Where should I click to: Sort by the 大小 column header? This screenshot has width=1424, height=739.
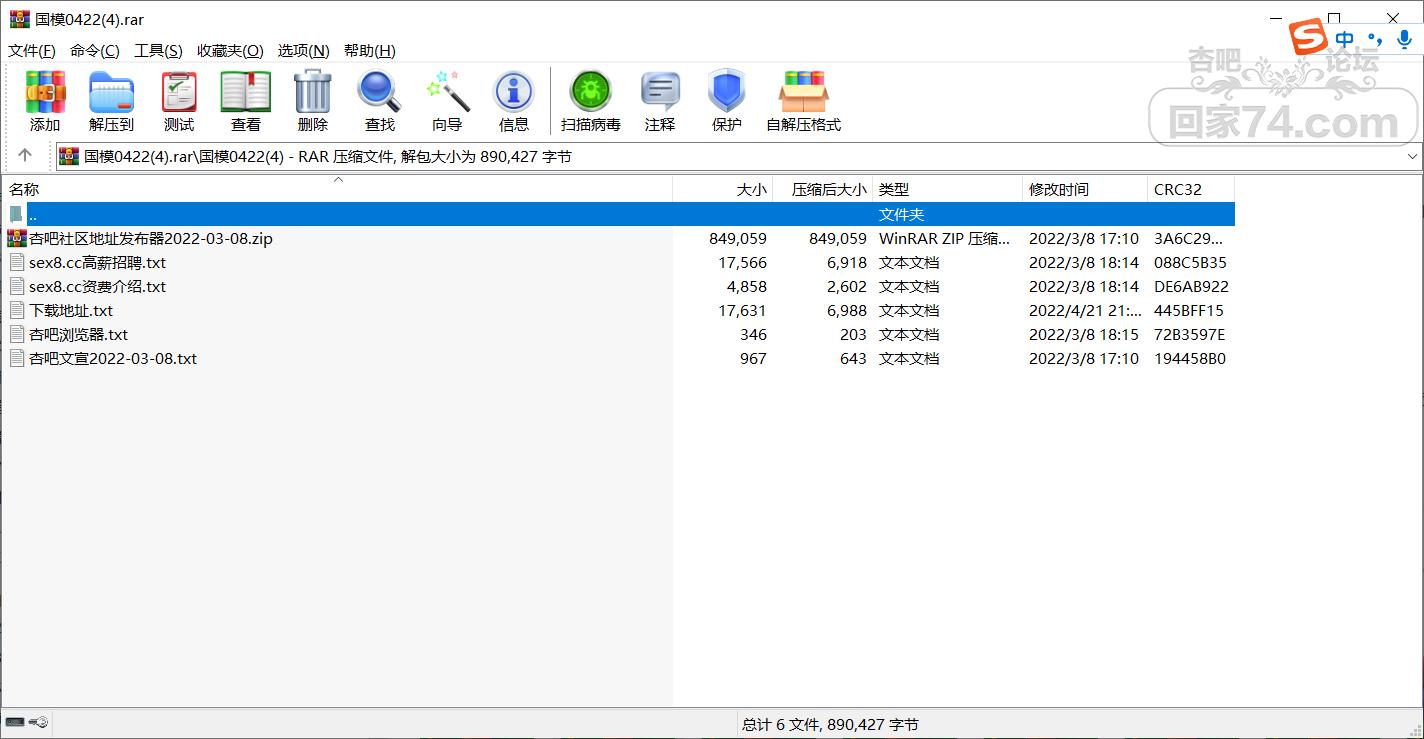pos(723,189)
